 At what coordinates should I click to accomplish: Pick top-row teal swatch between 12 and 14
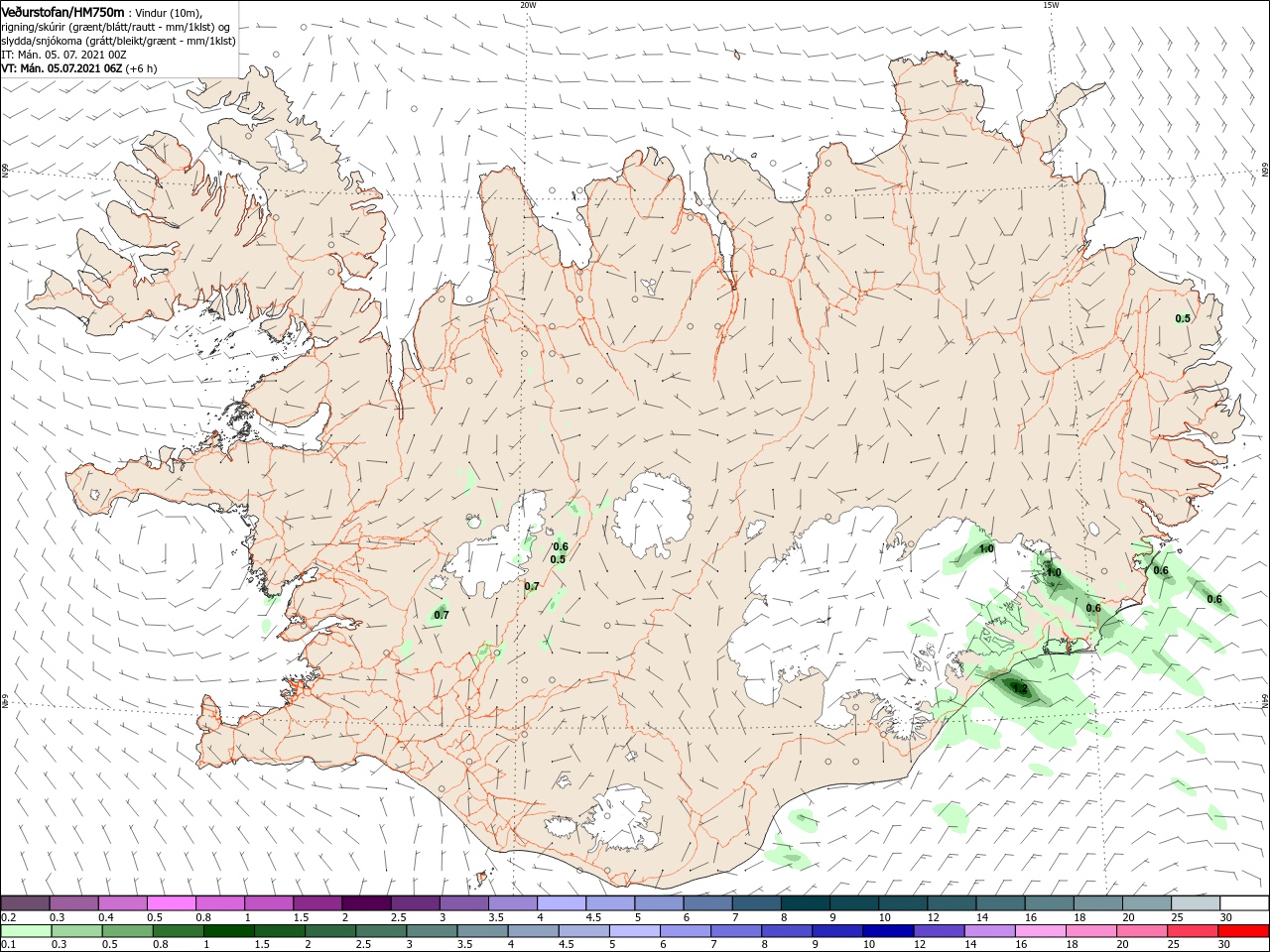[x=952, y=903]
